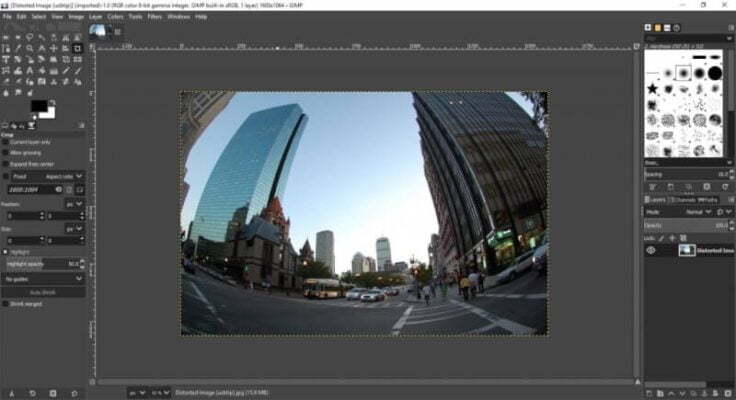Viewport: 736px width, 400px height.
Task: Create a new layer in the Layers panel
Action: pyautogui.click(x=649, y=393)
